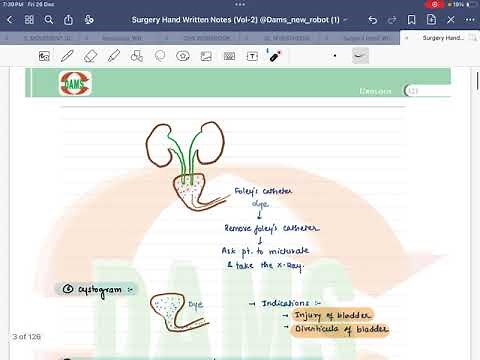Bookmark the current page
This screenshot has height=360, width=480.
(412, 20)
